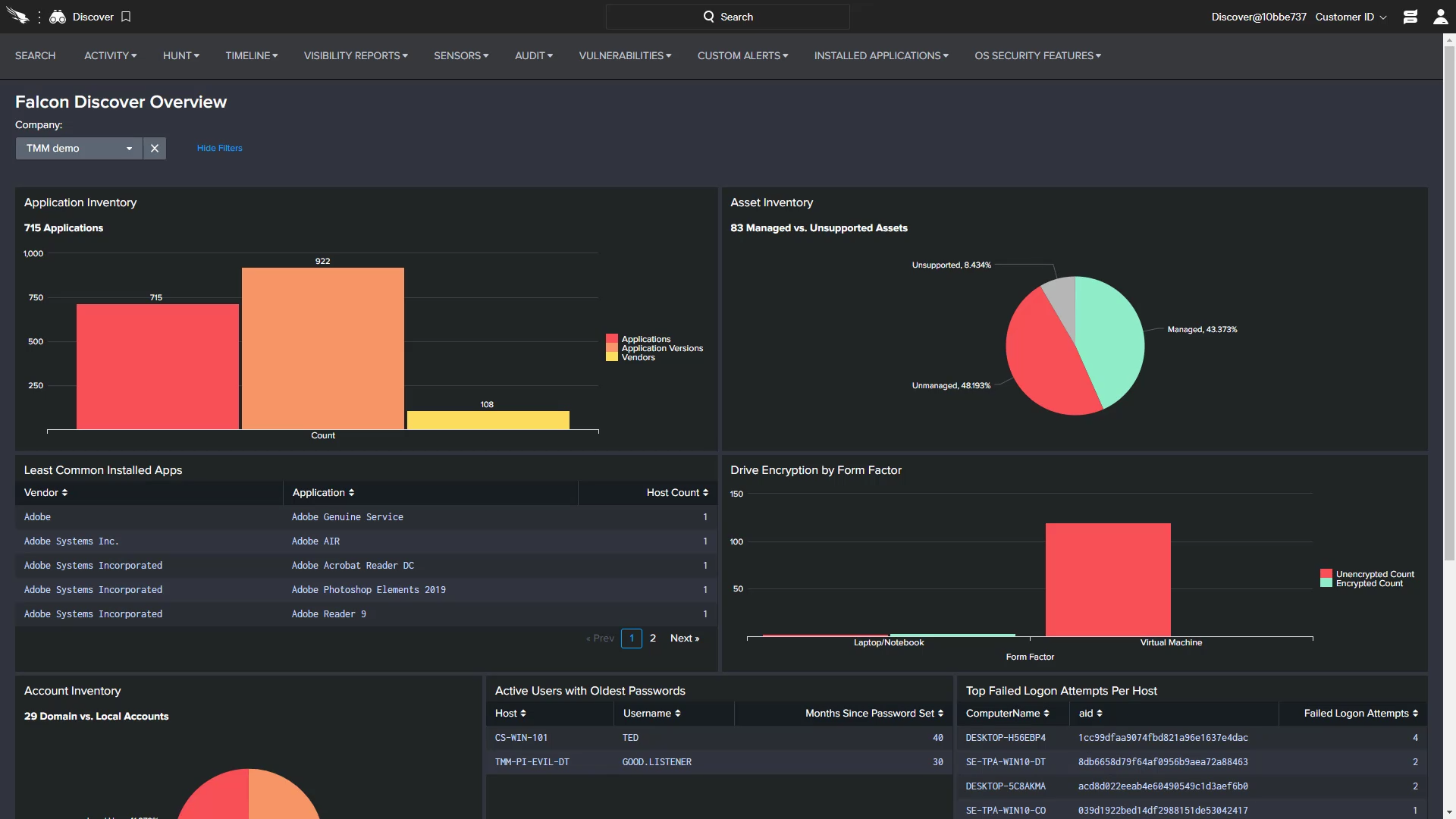The width and height of the screenshot is (1456, 819).
Task: Click the search magnifier icon
Action: coord(709,17)
